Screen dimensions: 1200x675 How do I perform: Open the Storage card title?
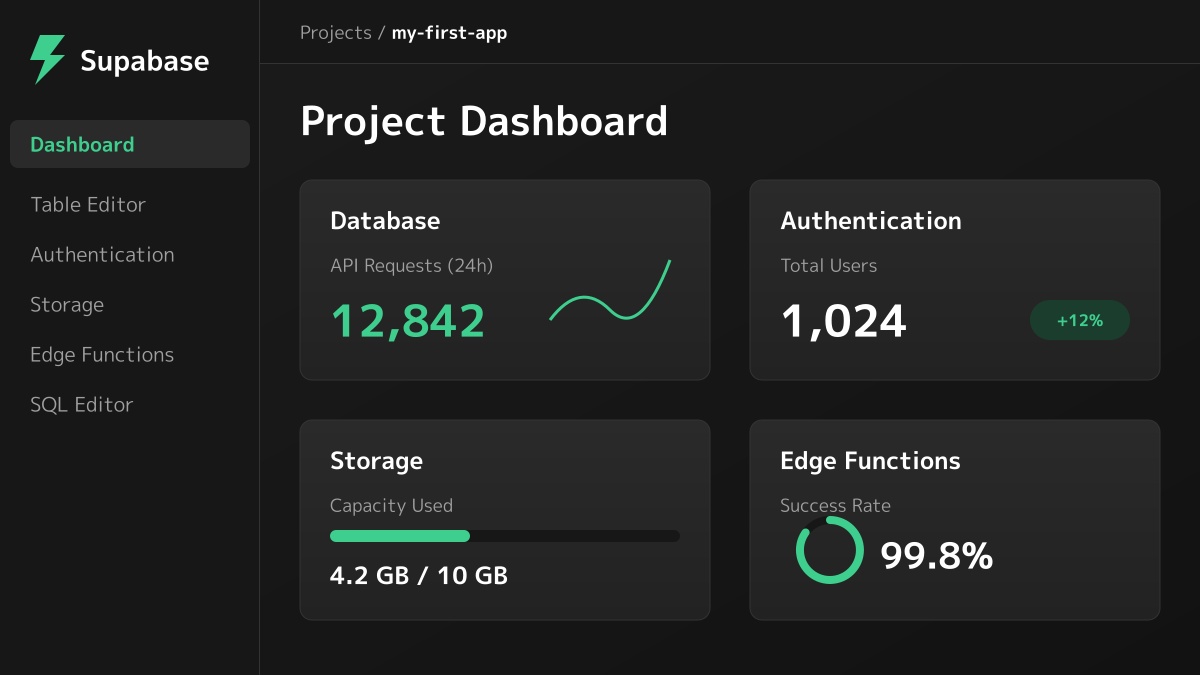(x=376, y=461)
